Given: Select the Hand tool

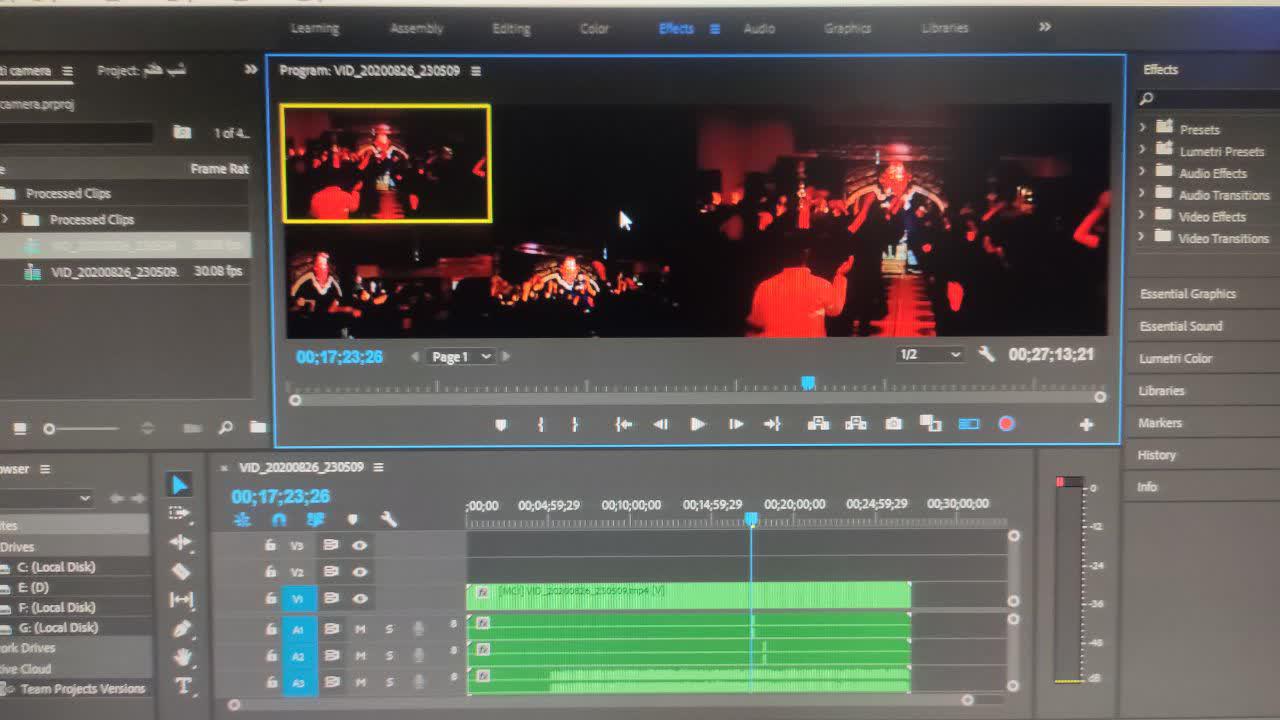Looking at the screenshot, I should click(x=183, y=657).
